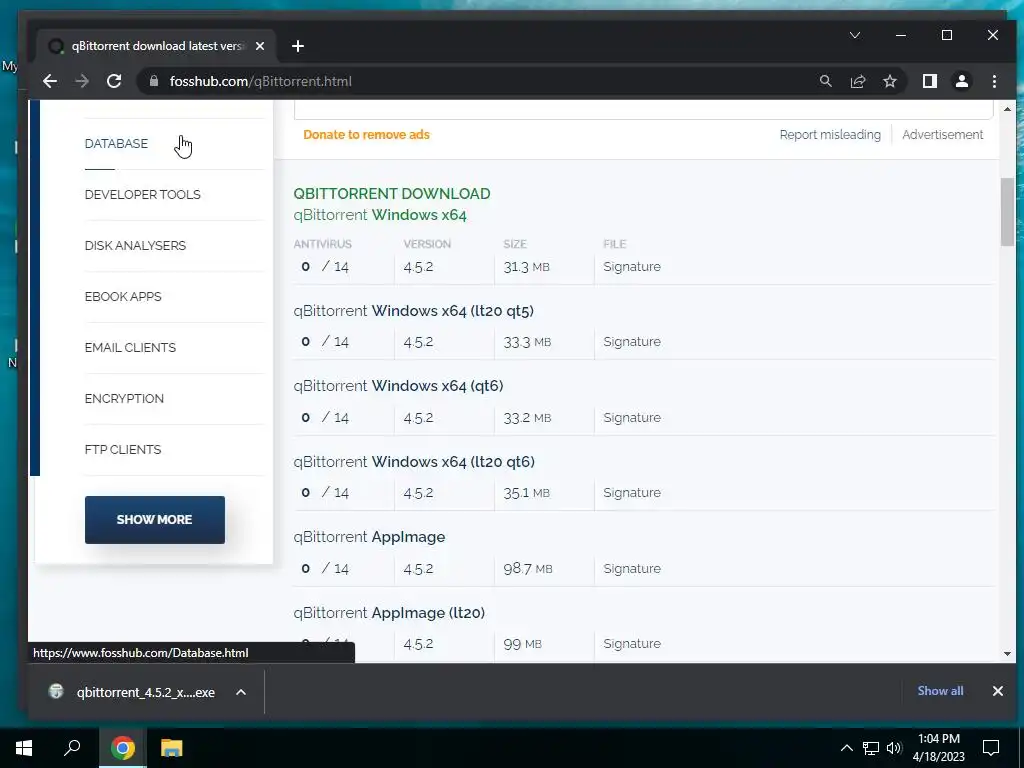Close the downloads bar
This screenshot has width=1024, height=768.
coord(997,691)
